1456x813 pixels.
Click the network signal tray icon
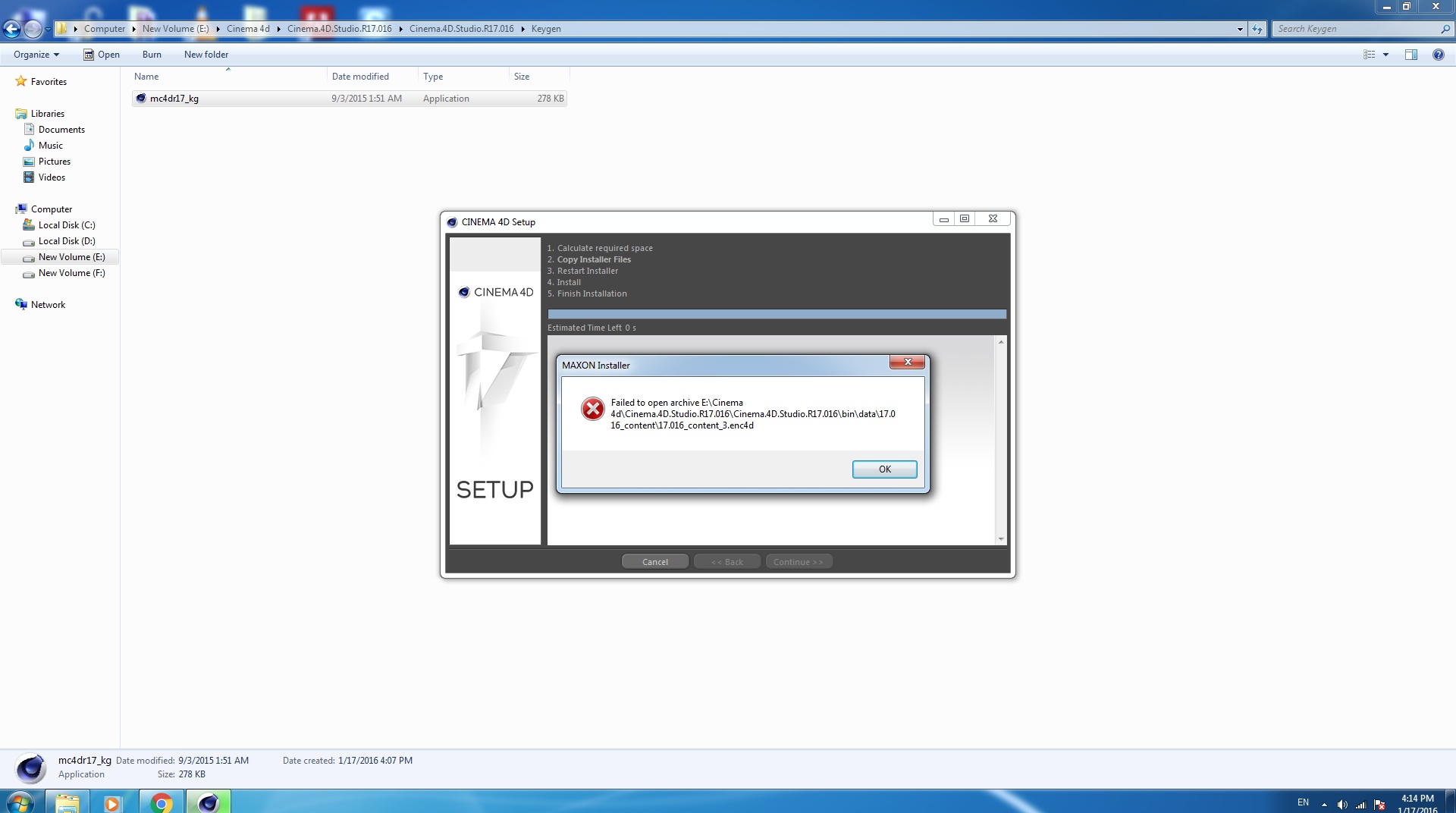1360,805
